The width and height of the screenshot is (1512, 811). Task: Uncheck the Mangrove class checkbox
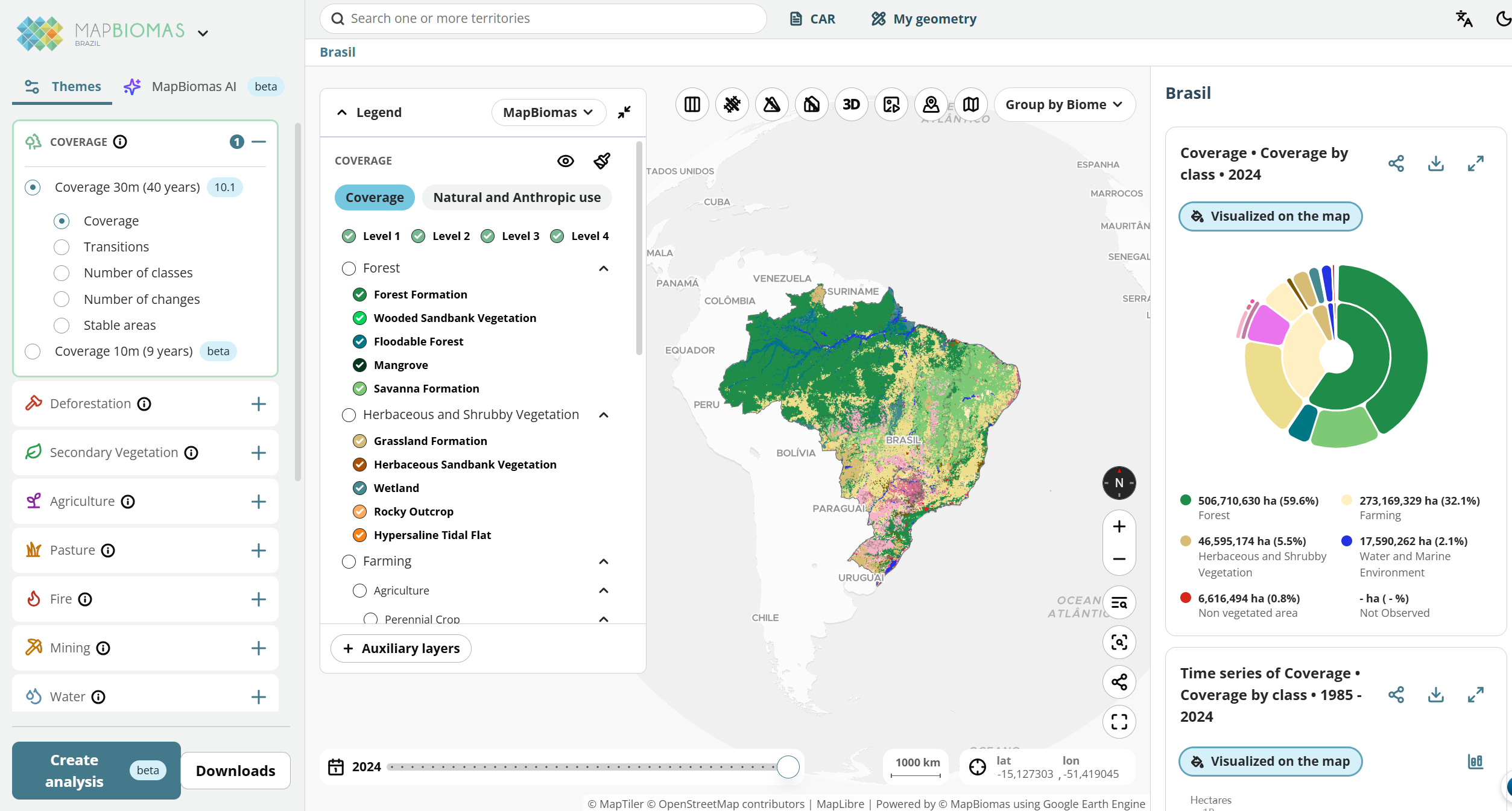[x=359, y=365]
